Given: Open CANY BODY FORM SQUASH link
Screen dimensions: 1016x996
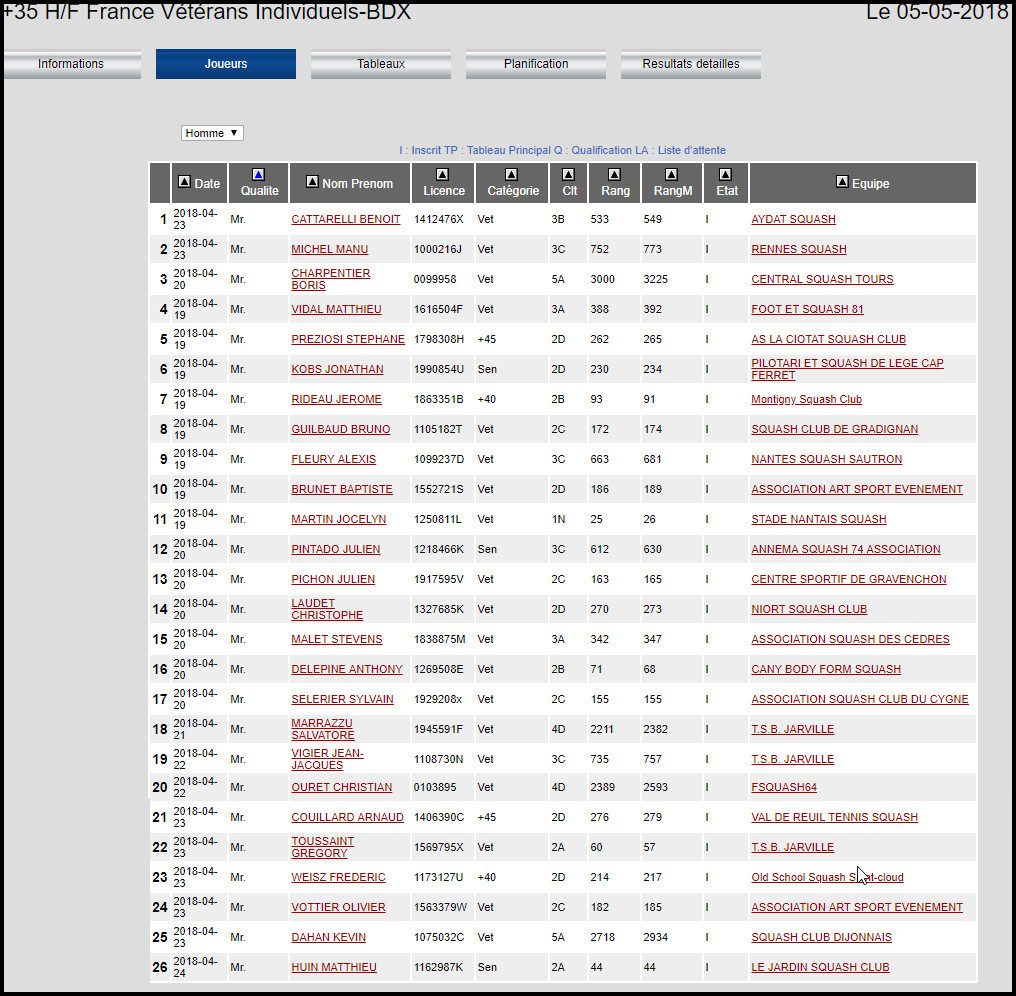Looking at the screenshot, I should 826,669.
